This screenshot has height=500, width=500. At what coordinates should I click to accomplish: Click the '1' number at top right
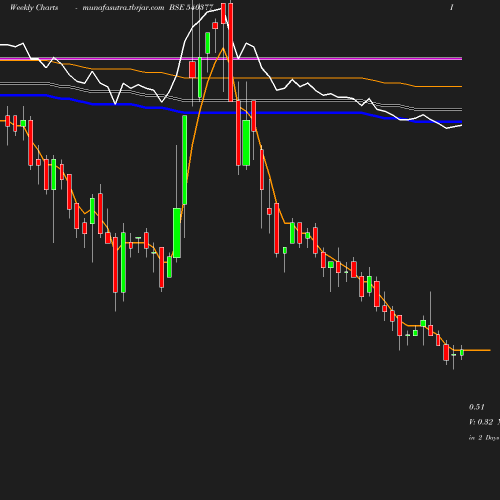point(452,7)
